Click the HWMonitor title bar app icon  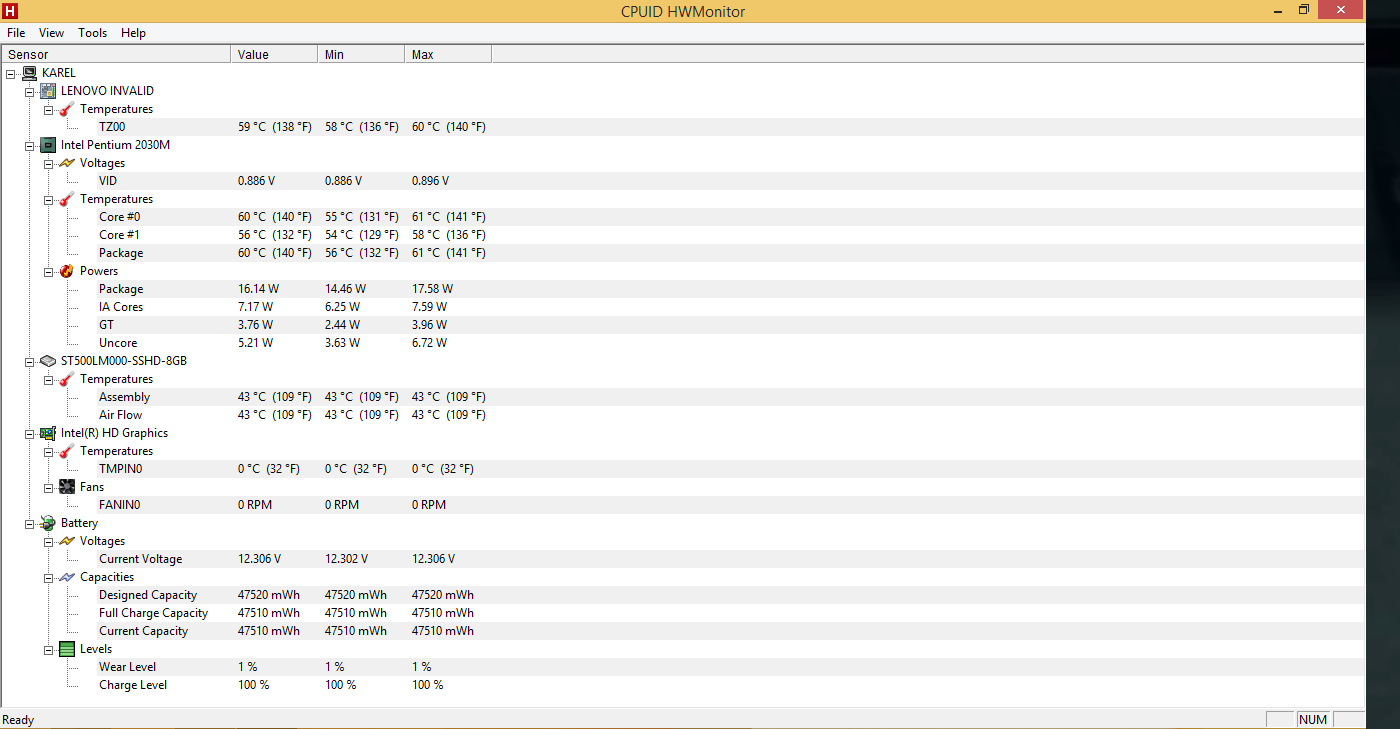tap(10, 11)
